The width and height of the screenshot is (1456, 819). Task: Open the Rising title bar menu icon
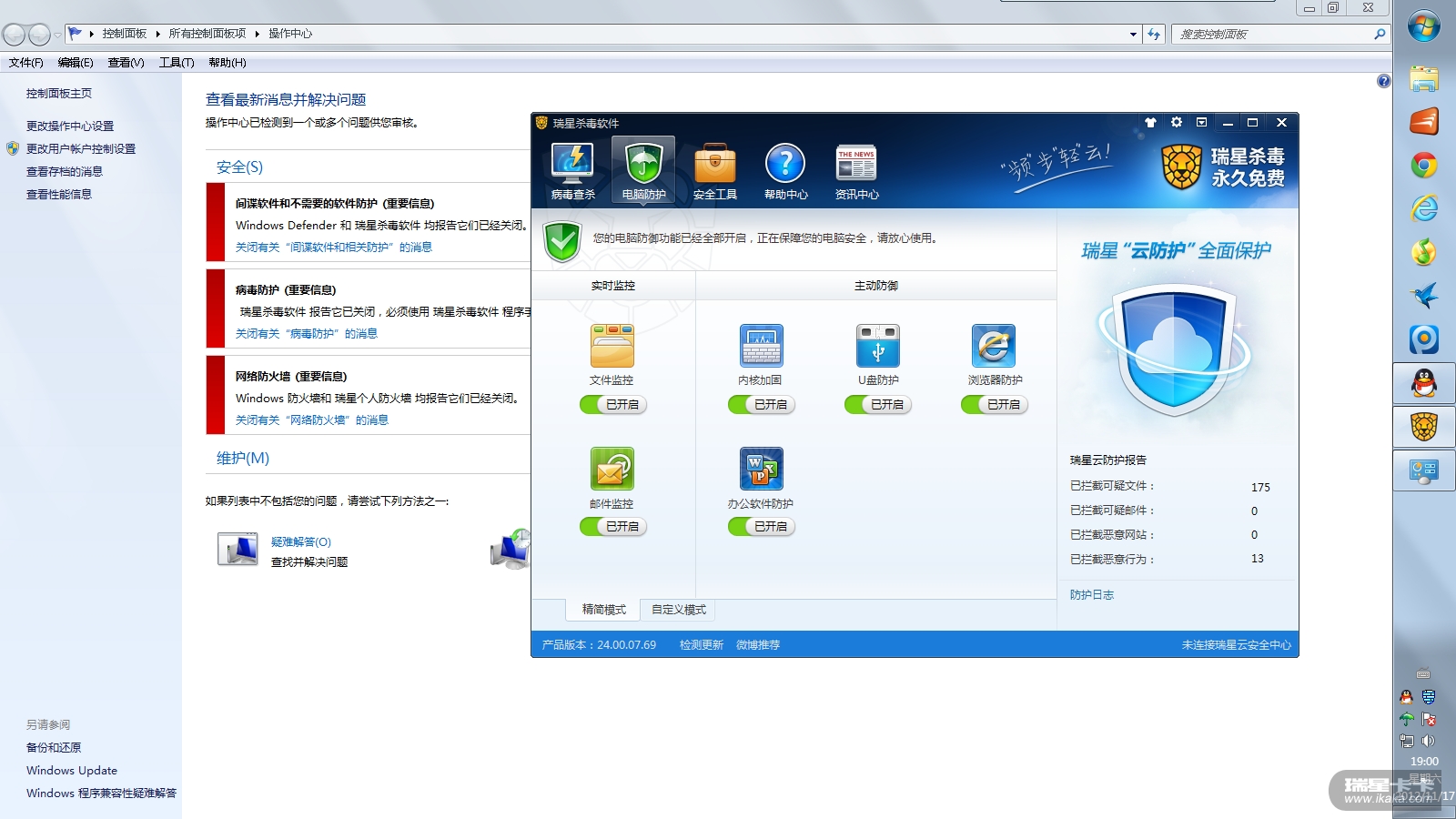coord(1201,122)
